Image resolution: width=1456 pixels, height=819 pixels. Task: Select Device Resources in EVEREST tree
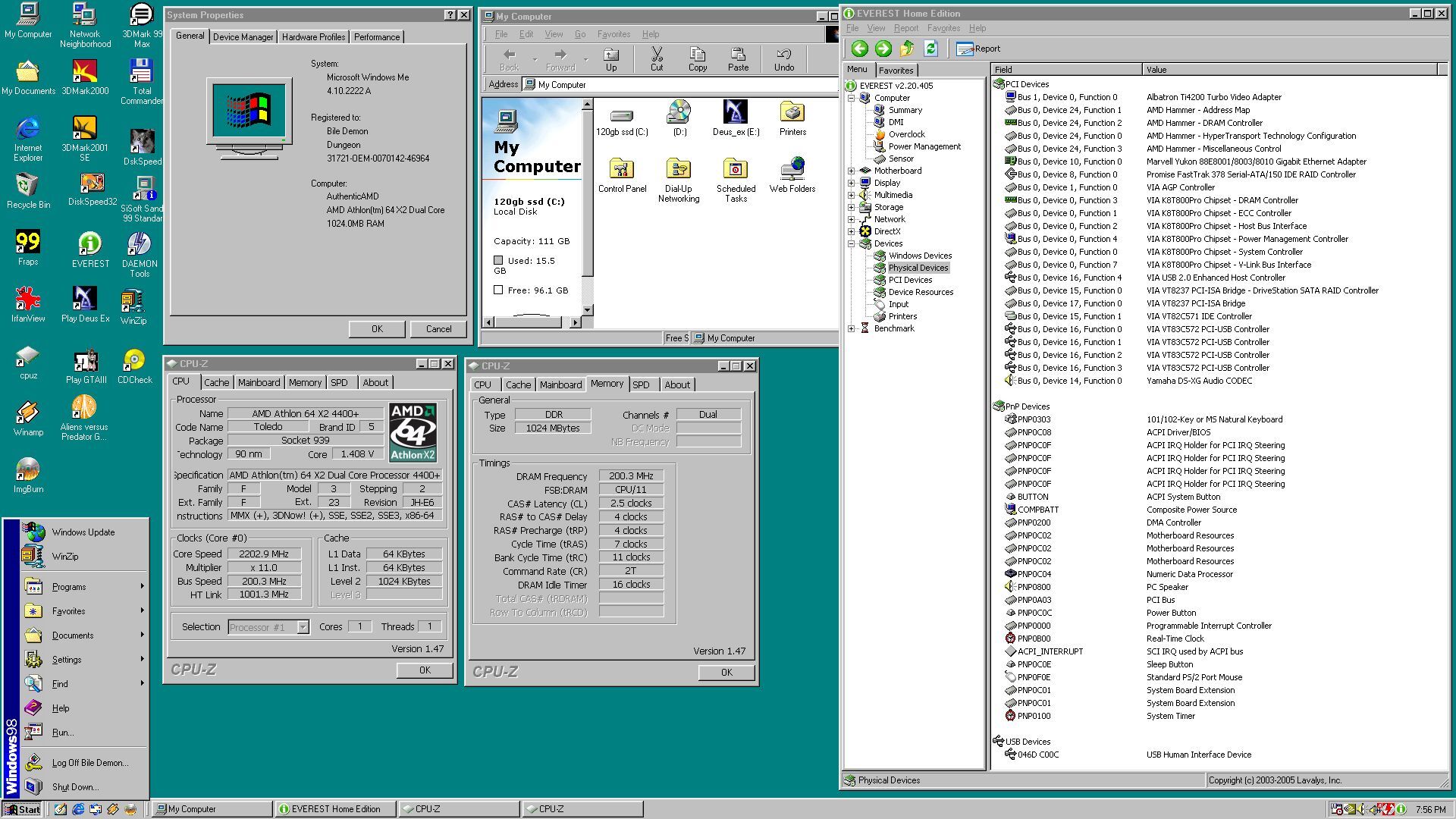921,292
